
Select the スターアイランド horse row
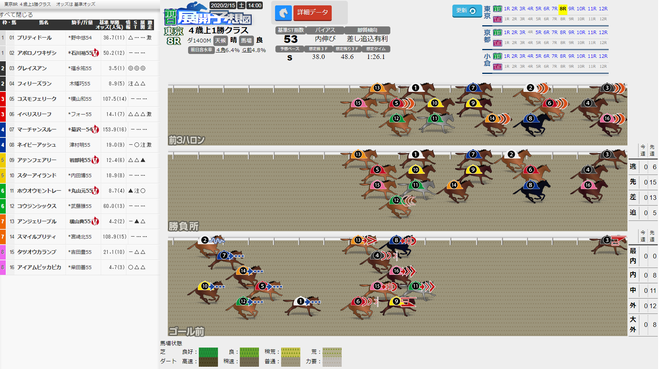(x=79, y=175)
